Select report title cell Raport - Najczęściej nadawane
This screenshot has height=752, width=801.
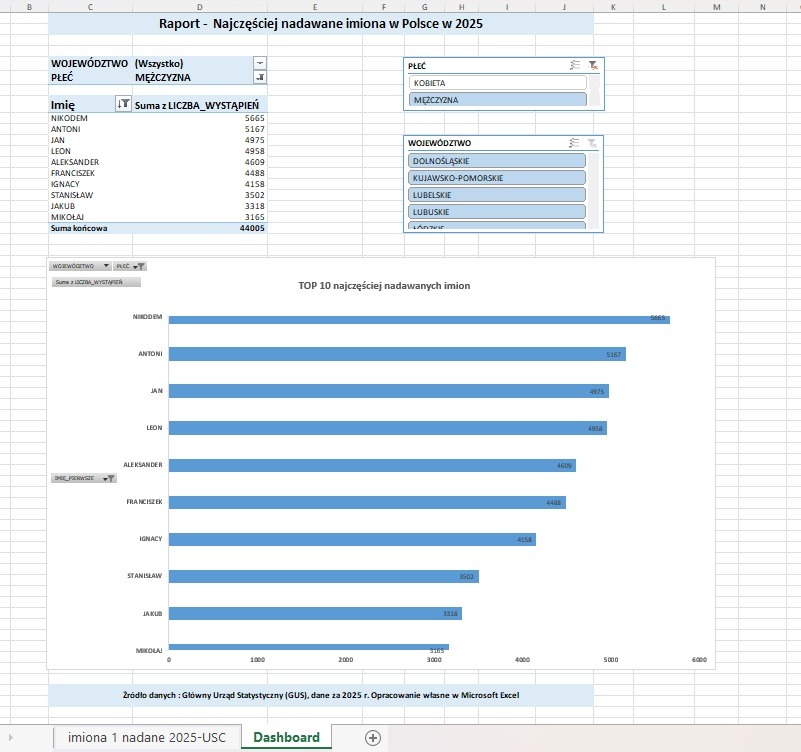click(321, 24)
